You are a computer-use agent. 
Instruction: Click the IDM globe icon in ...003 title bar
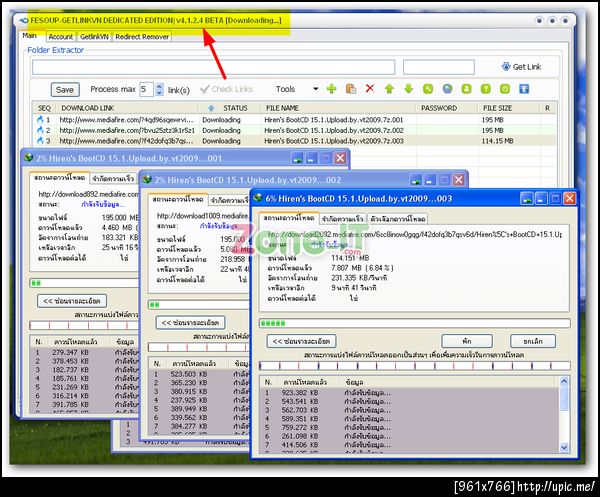point(258,198)
